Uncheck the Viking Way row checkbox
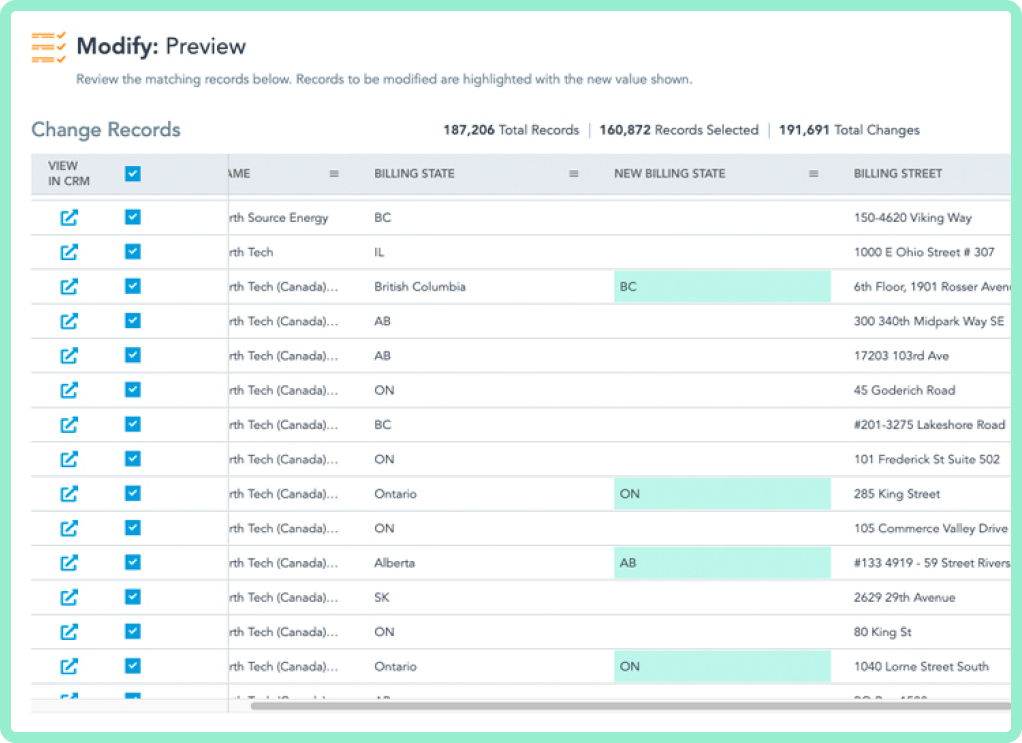Screen dimensions: 1022x743 pyautogui.click(x=133, y=217)
